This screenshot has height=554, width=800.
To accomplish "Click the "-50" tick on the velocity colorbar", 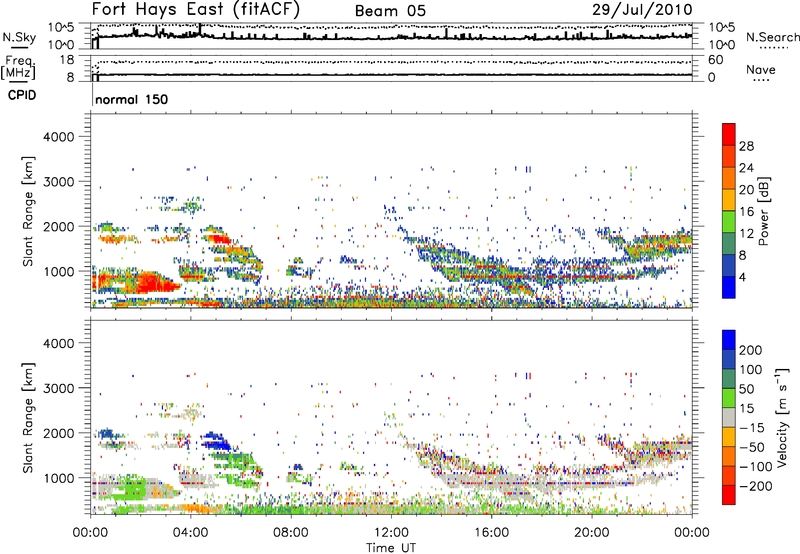I will (752, 447).
